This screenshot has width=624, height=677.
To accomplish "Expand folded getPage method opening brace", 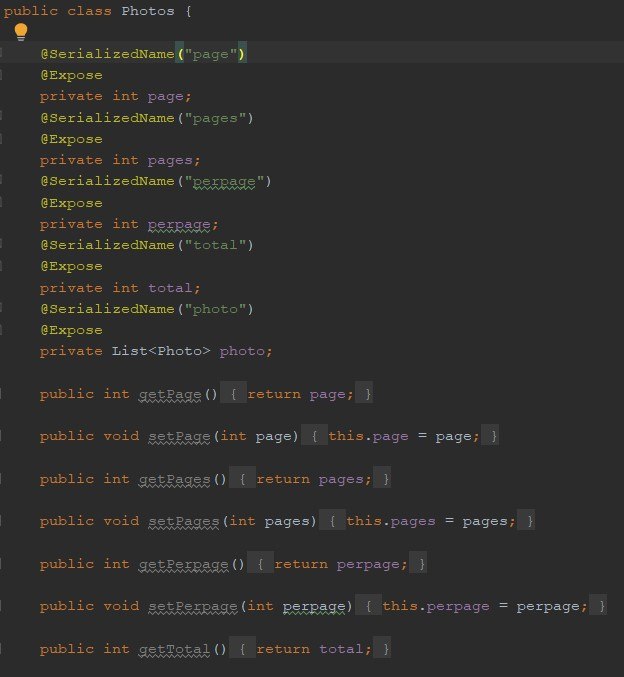I will coord(234,393).
